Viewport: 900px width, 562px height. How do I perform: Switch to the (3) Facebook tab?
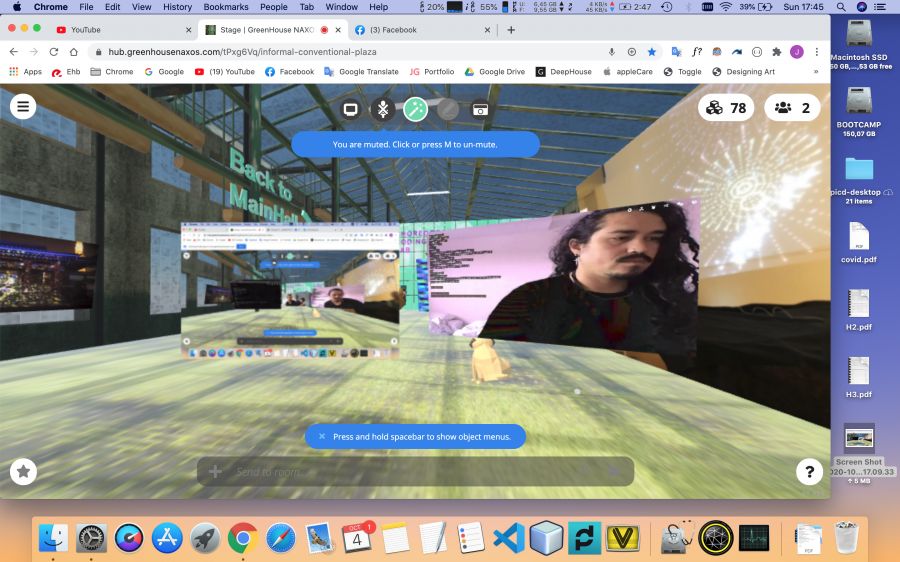coord(422,30)
